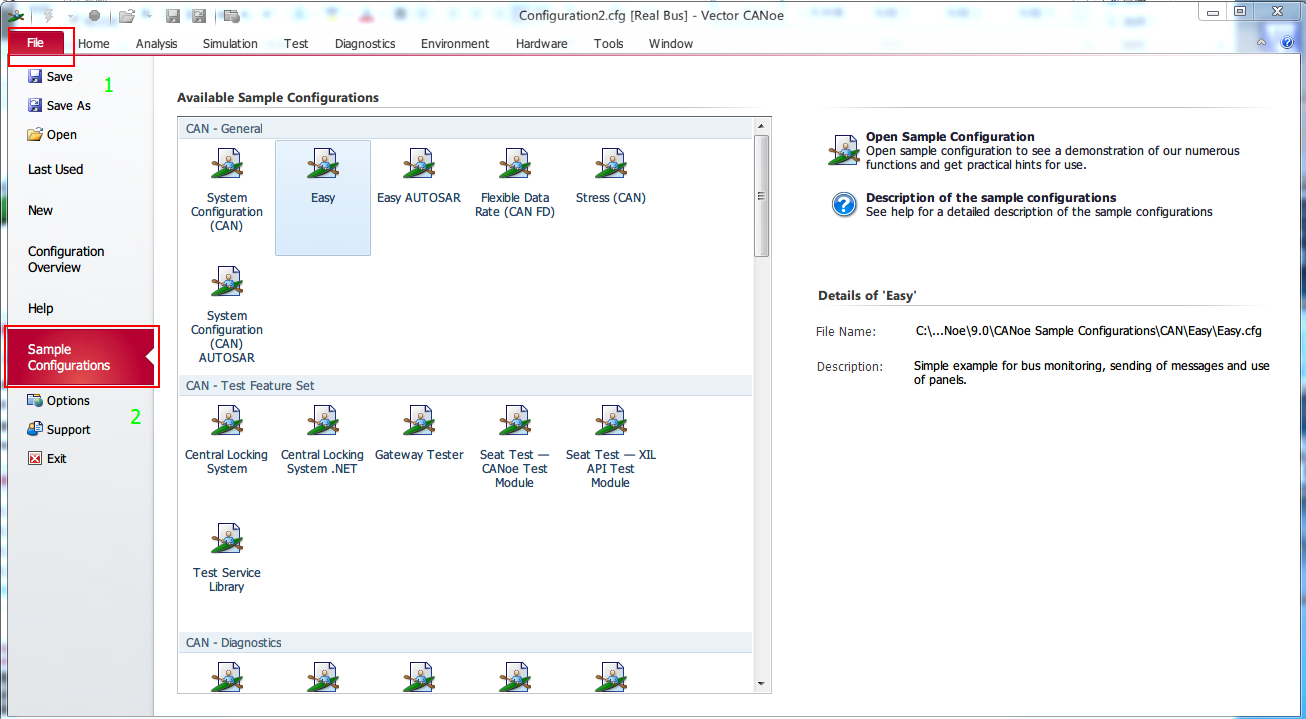Expand dropdown arrow next to lightning start icon
This screenshot has height=719, width=1306.
point(70,16)
